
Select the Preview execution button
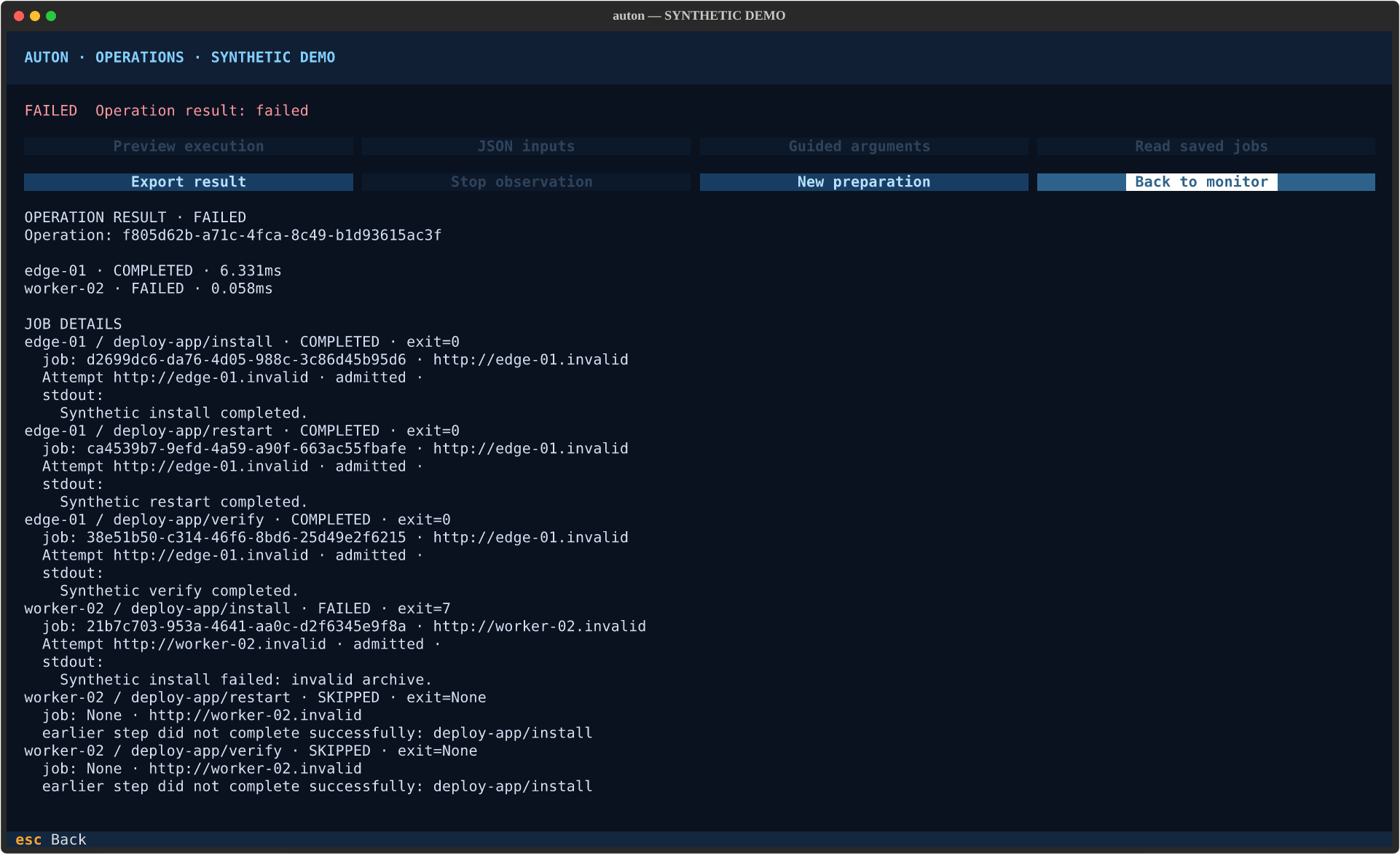point(188,146)
